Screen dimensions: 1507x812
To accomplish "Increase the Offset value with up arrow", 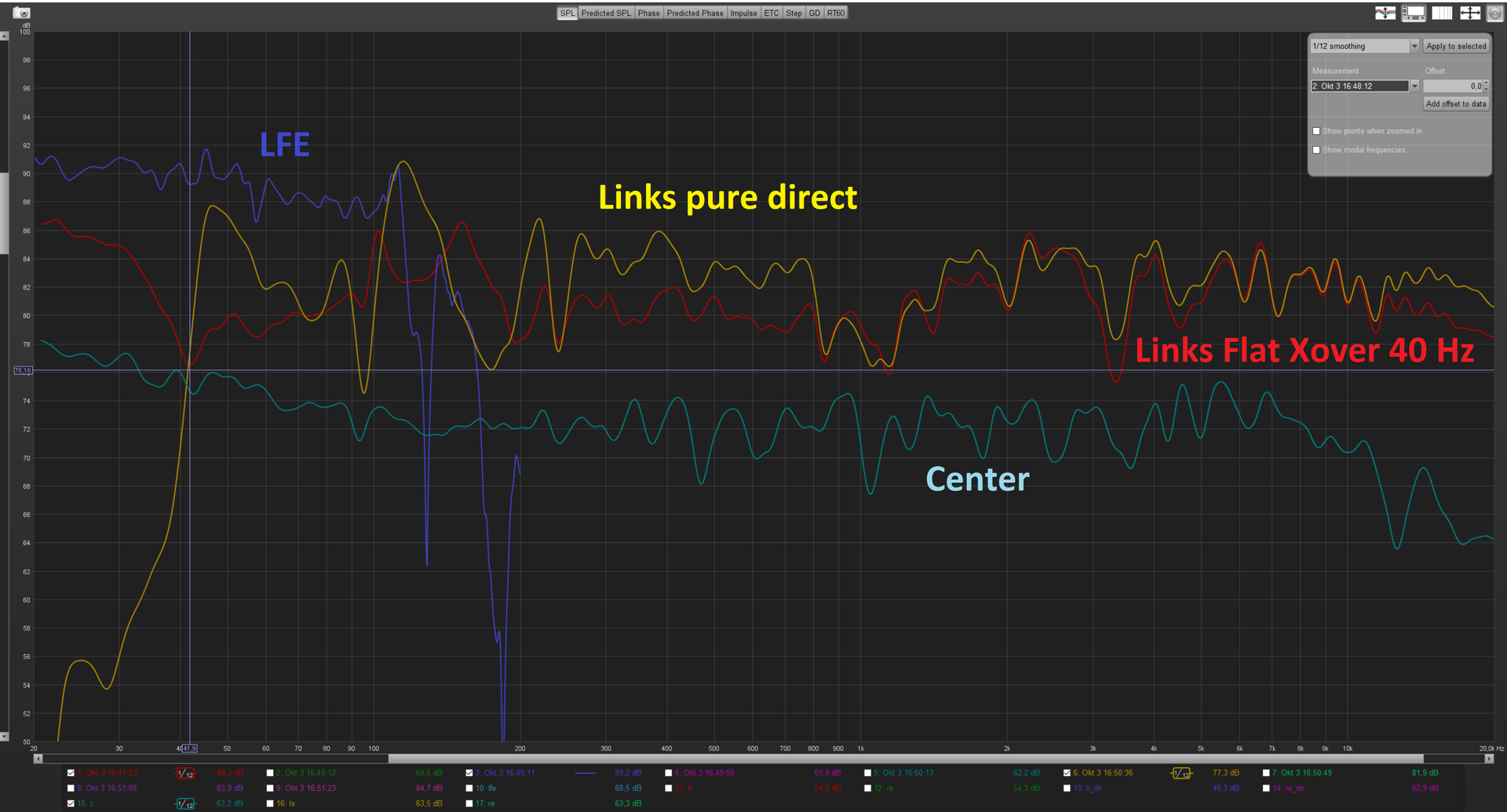I will pyautogui.click(x=1486, y=83).
